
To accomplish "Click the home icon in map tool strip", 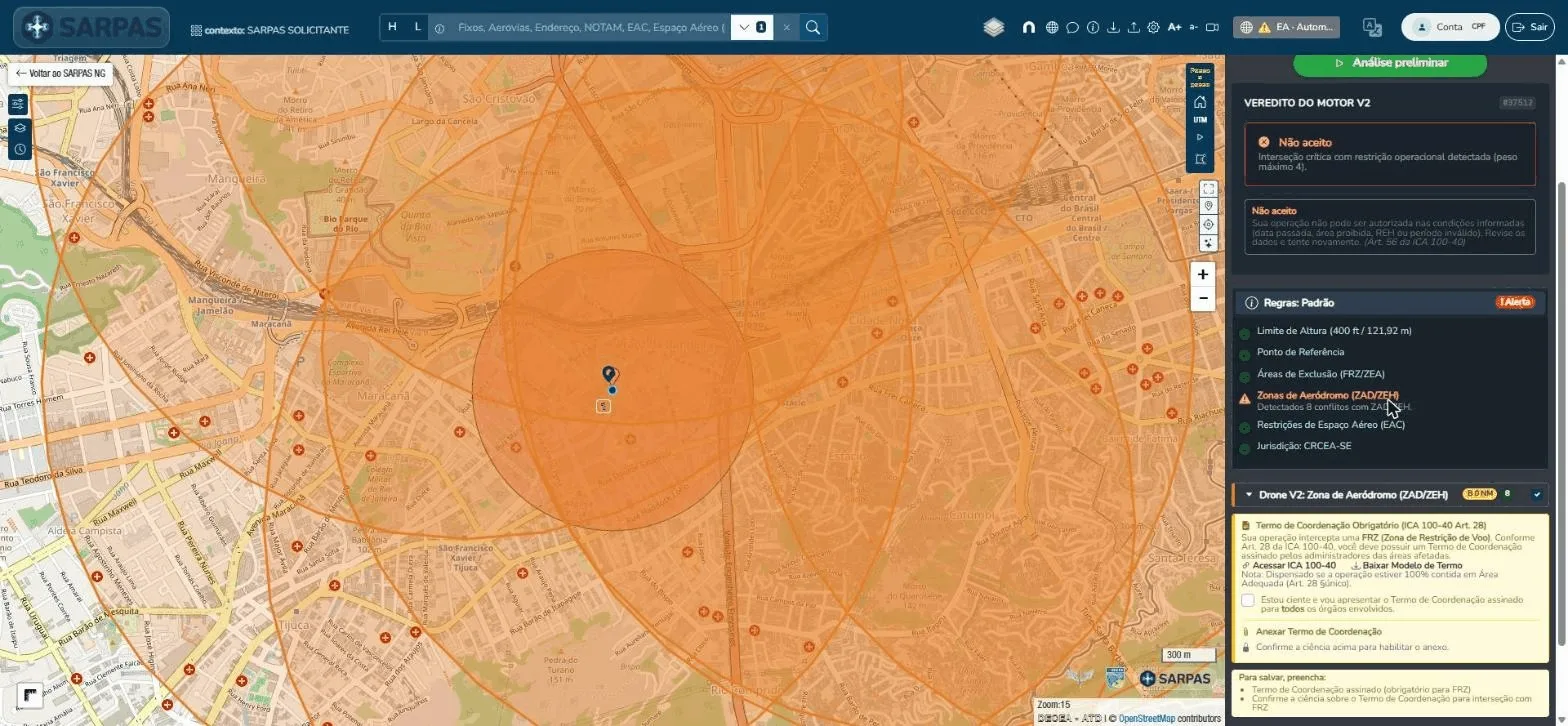I will 1200,102.
